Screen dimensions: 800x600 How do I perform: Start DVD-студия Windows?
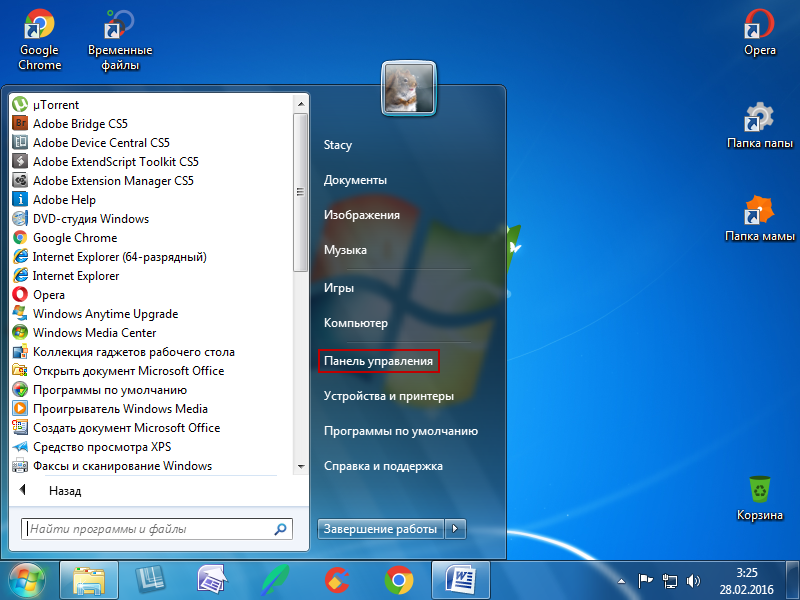click(x=81, y=218)
